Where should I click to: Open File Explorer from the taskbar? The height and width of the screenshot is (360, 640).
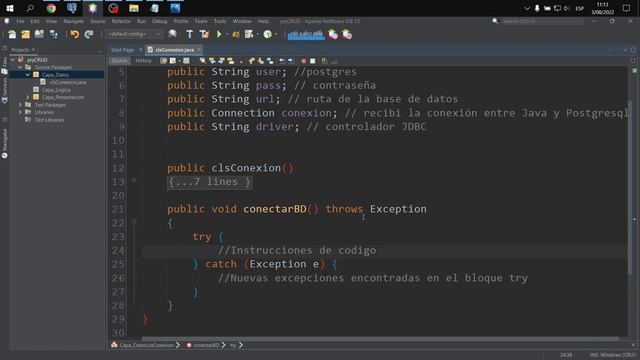point(134,8)
